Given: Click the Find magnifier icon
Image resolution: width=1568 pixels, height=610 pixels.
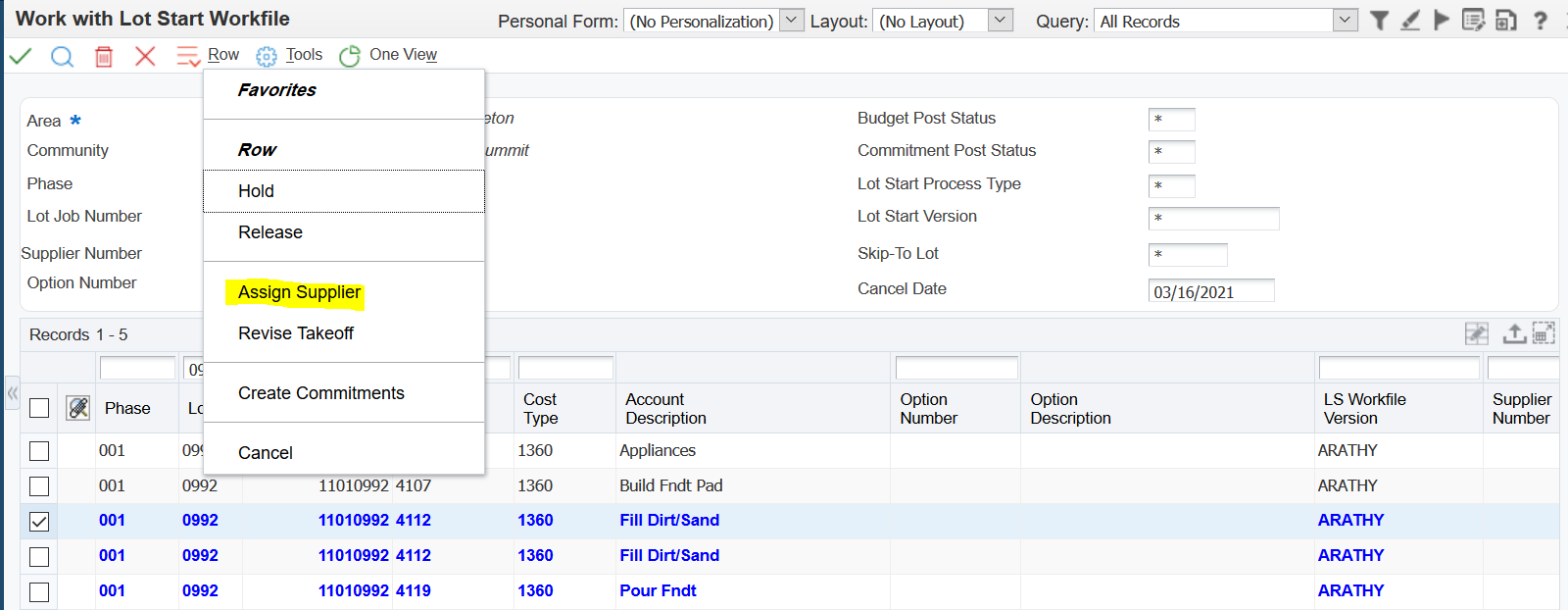Looking at the screenshot, I should tap(62, 56).
